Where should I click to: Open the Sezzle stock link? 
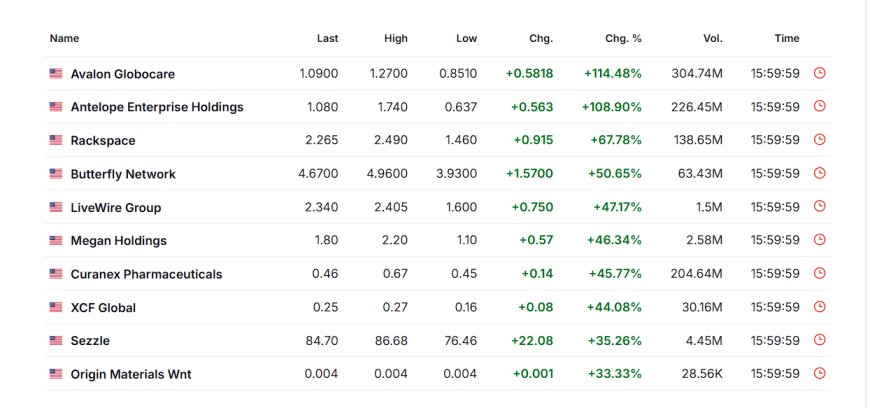(90, 341)
